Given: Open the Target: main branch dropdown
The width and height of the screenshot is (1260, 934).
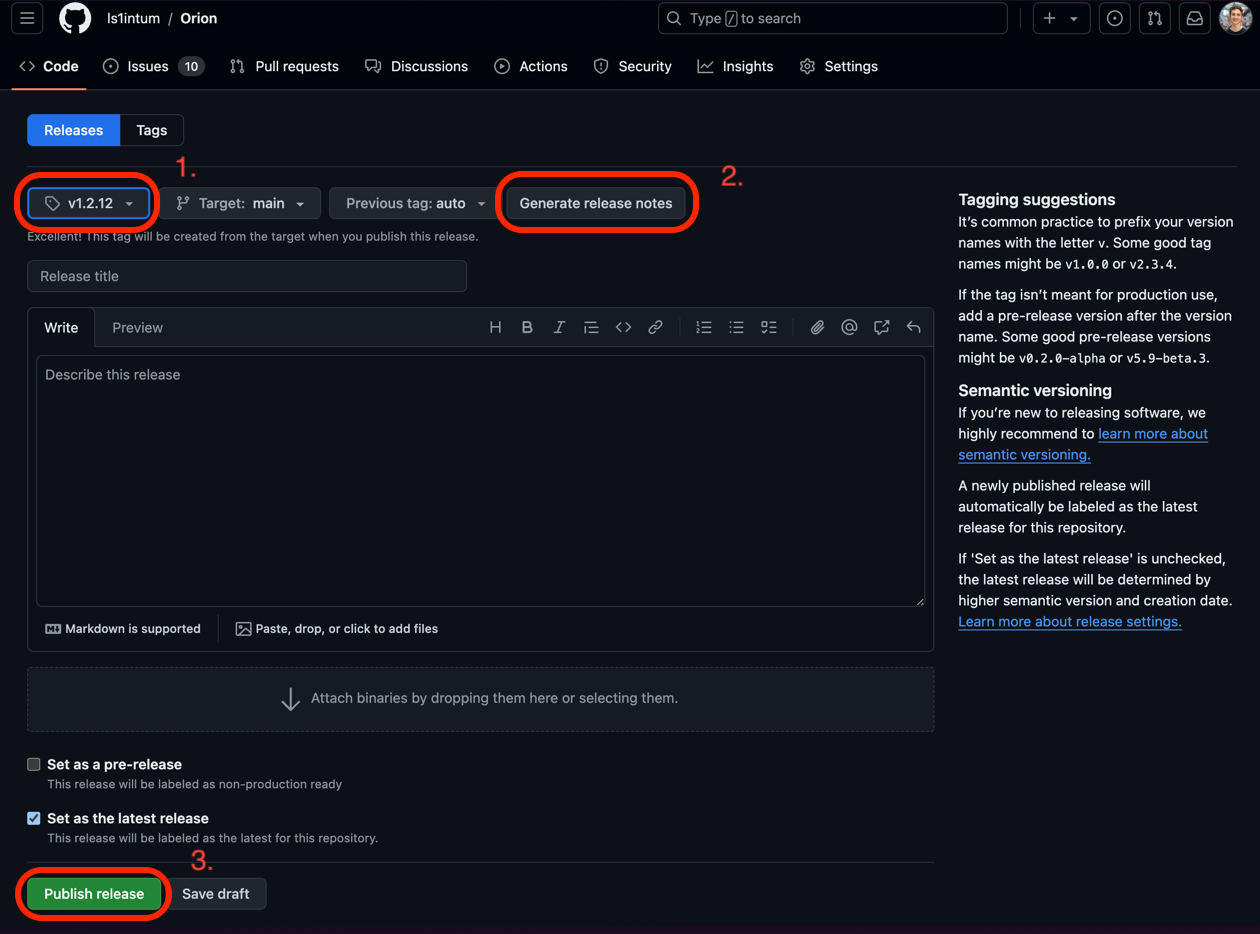Looking at the screenshot, I should 240,203.
